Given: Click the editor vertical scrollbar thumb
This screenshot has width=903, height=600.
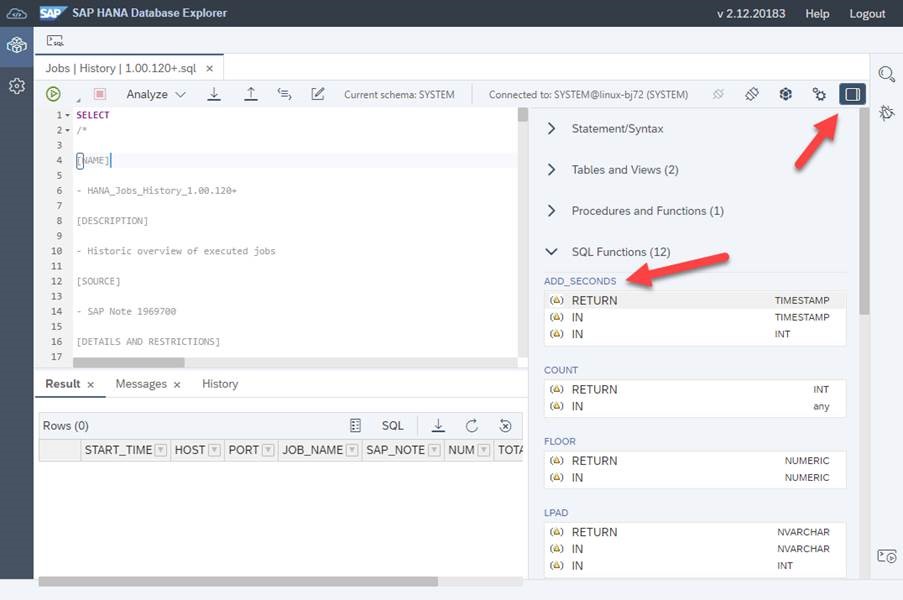Looking at the screenshot, I should click(523, 115).
